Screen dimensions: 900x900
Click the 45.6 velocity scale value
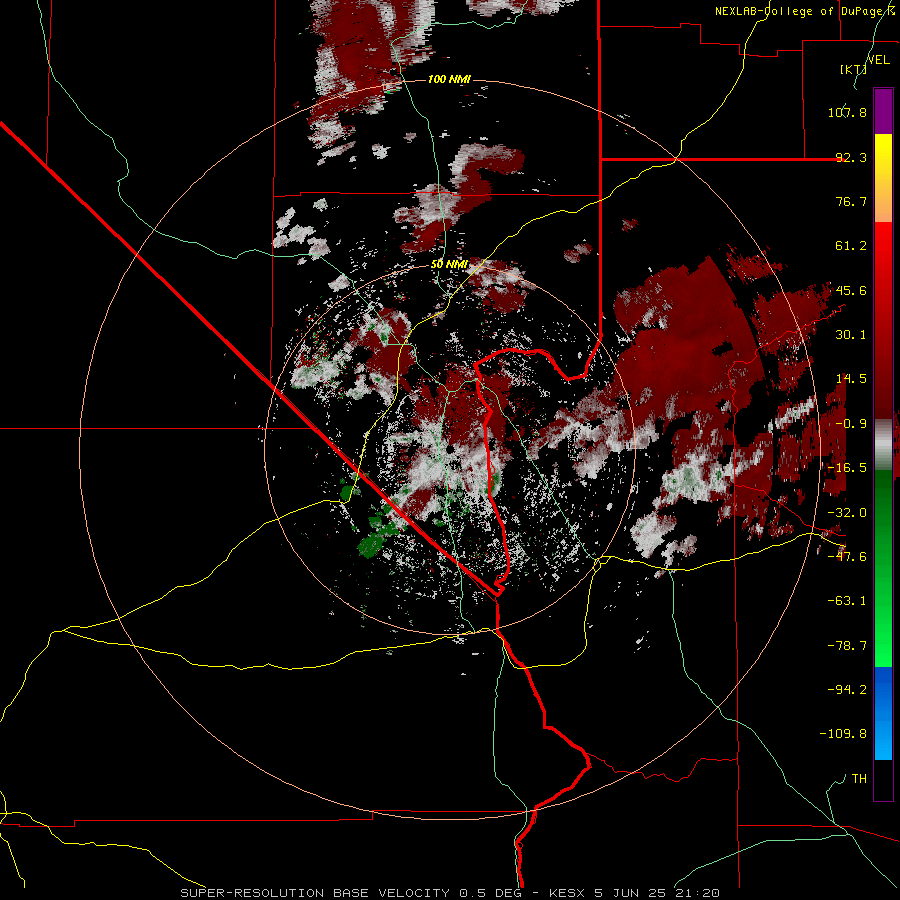point(851,290)
